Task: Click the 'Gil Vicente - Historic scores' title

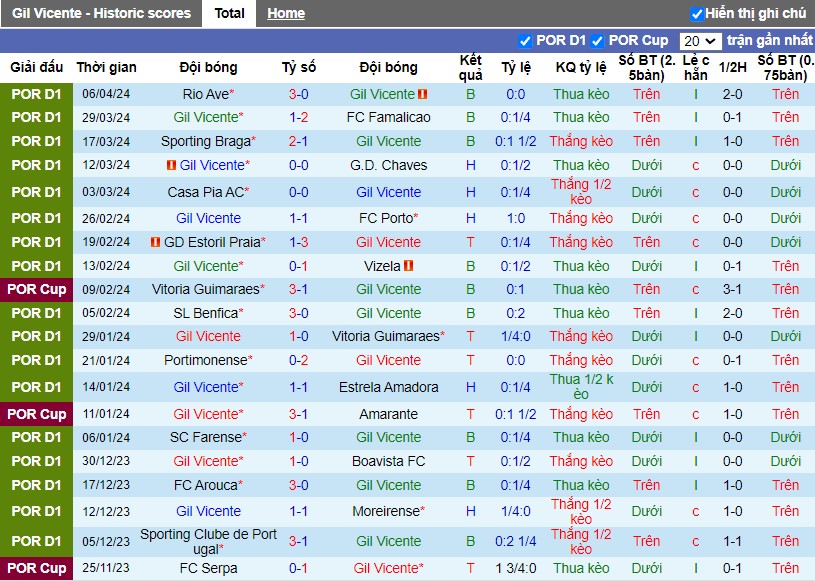Action: (x=101, y=14)
